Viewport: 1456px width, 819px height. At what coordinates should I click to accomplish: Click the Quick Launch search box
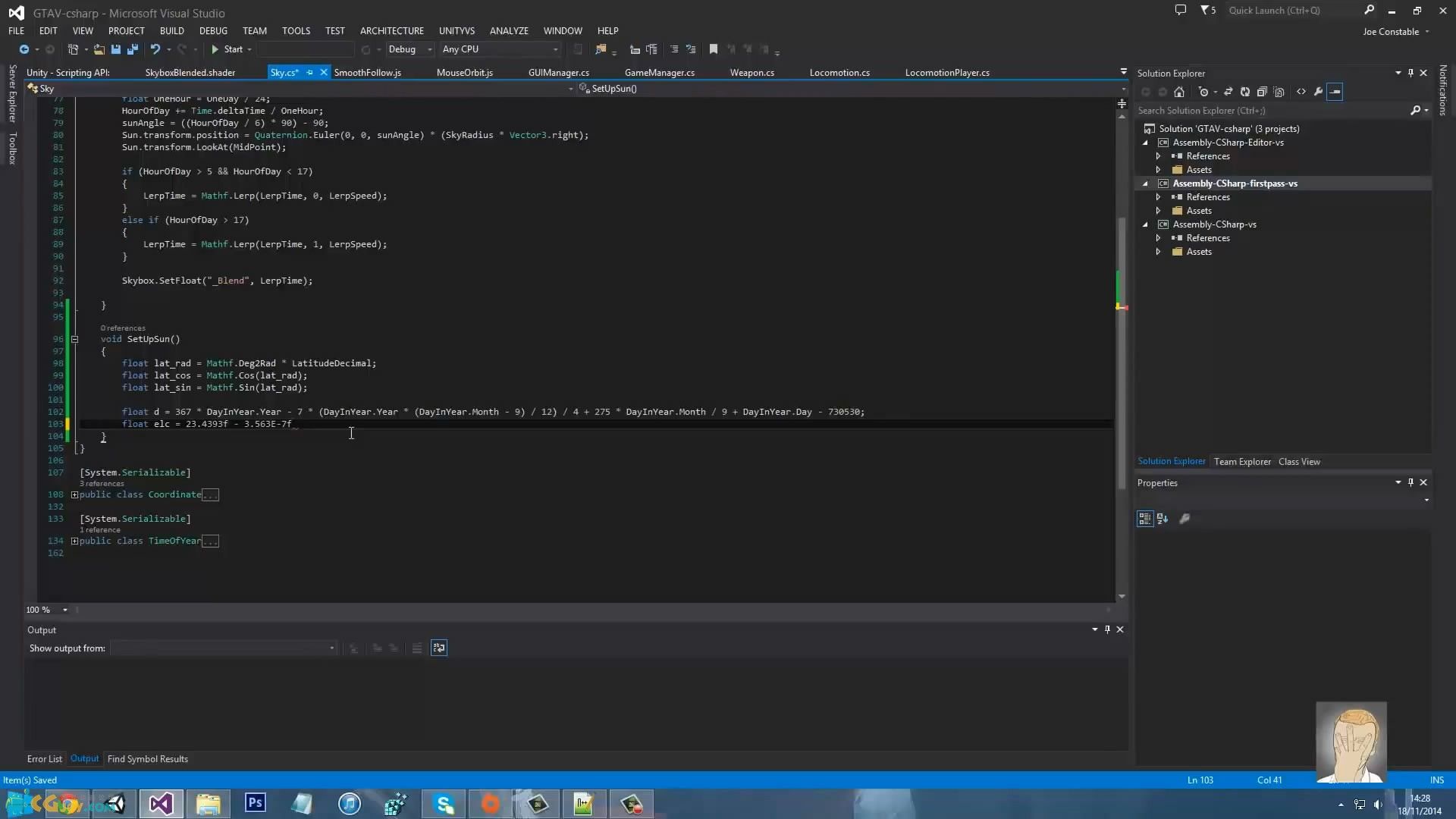coord(1293,11)
